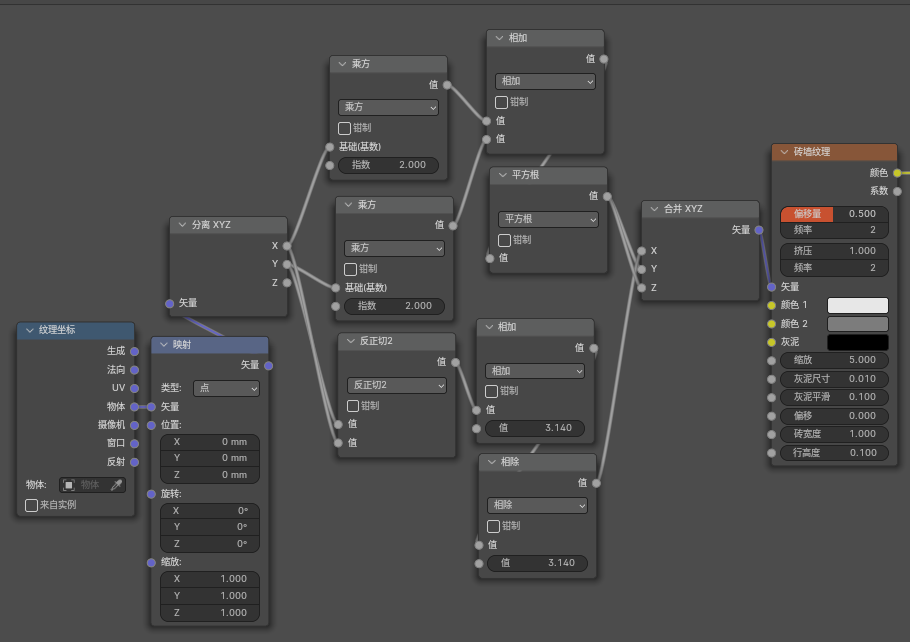
Task: Click the object icon in the 物体 field
Action: pyautogui.click(x=69, y=485)
